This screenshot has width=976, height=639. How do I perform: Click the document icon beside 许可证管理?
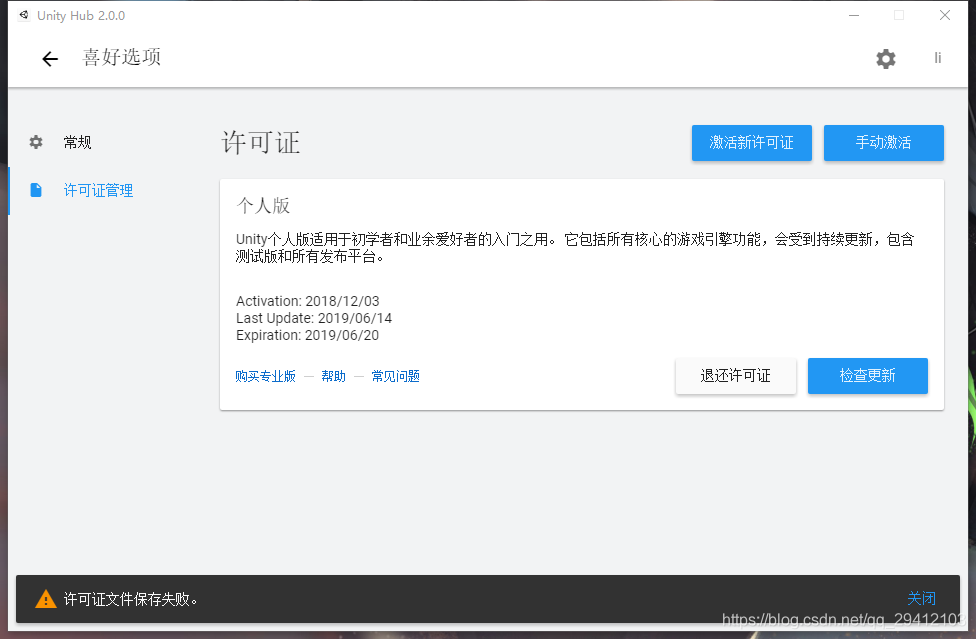click(36, 190)
